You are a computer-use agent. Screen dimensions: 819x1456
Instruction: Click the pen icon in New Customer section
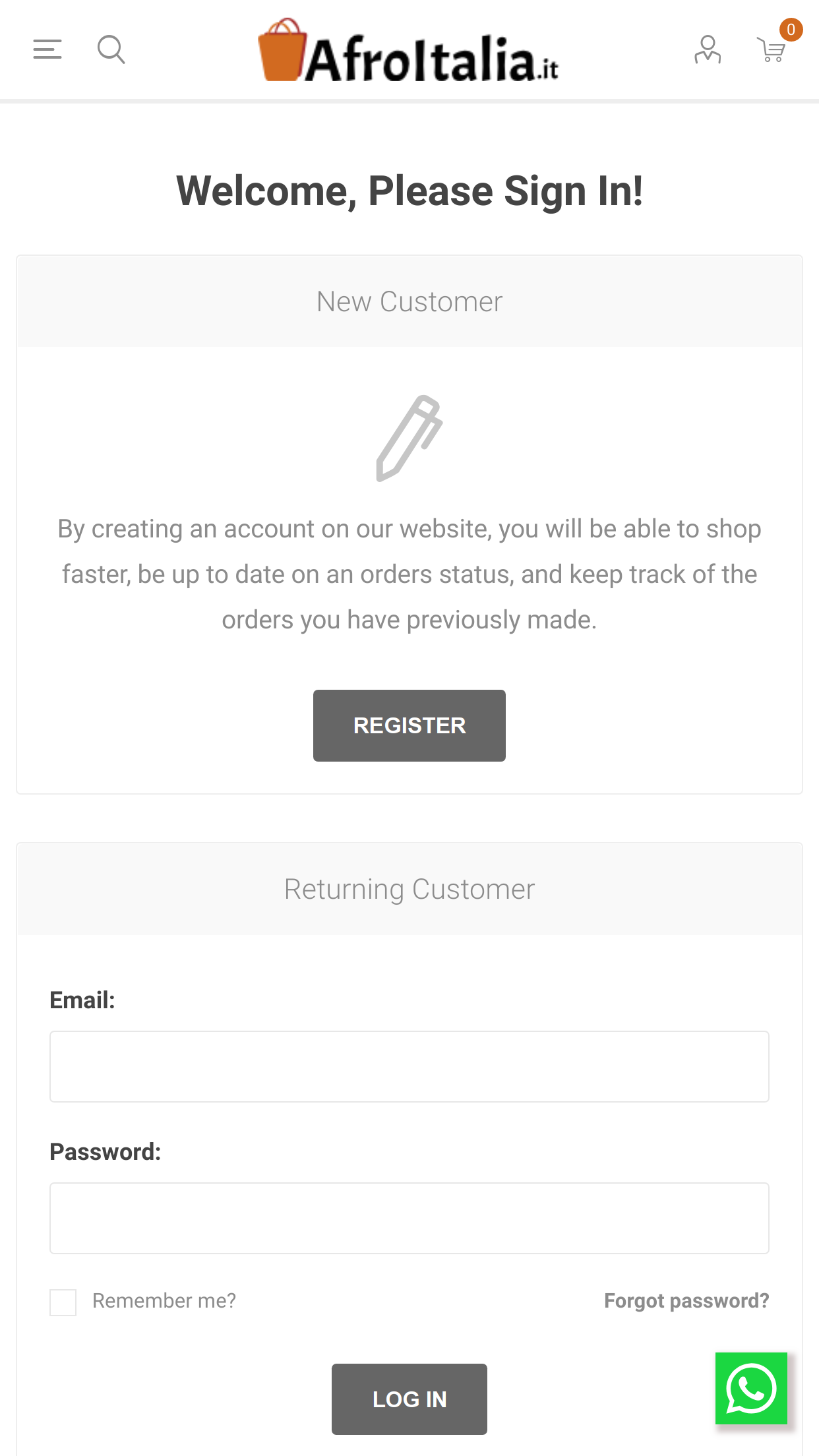(x=409, y=439)
